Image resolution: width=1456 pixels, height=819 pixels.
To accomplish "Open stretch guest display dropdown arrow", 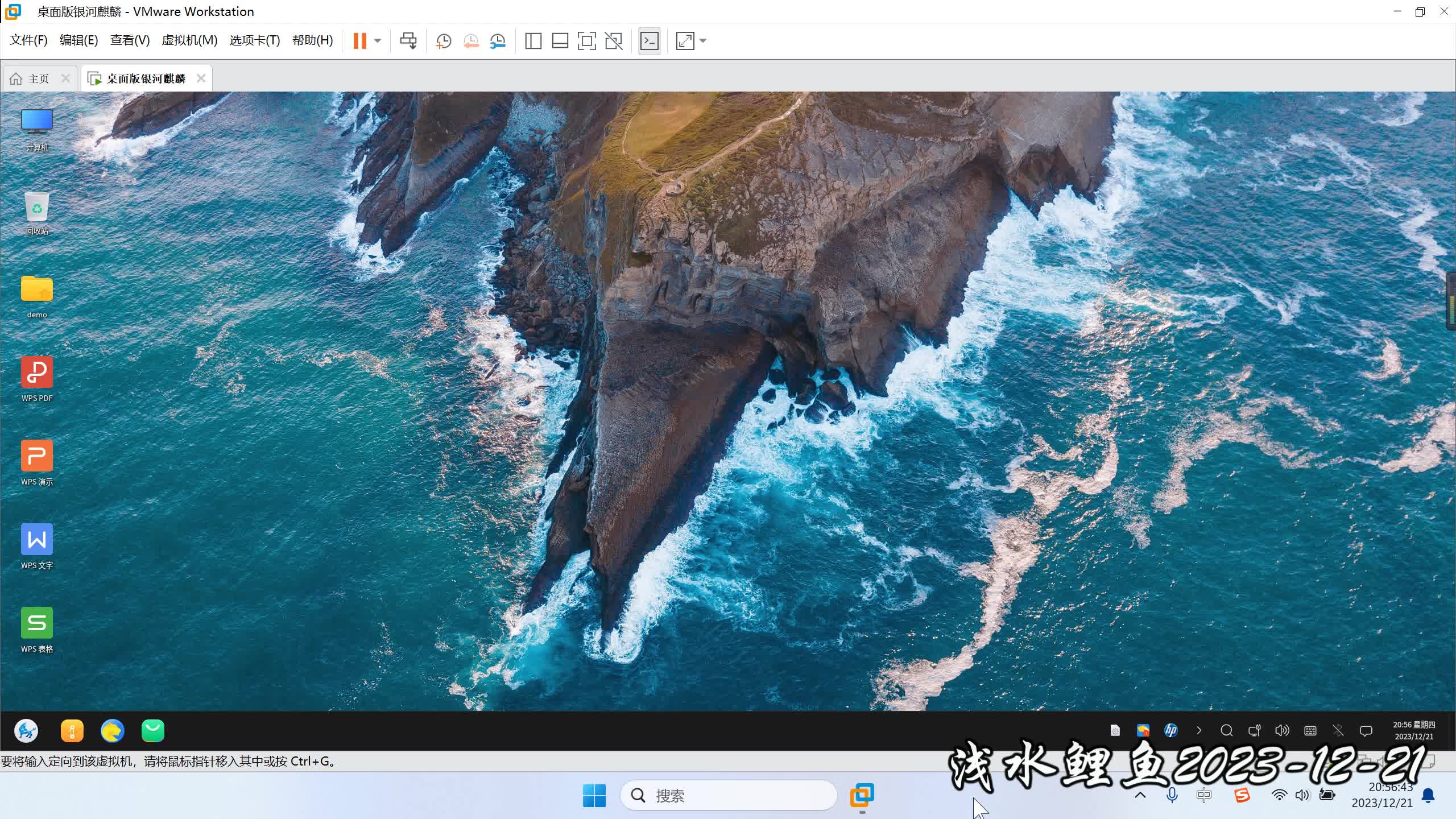I will tap(703, 40).
